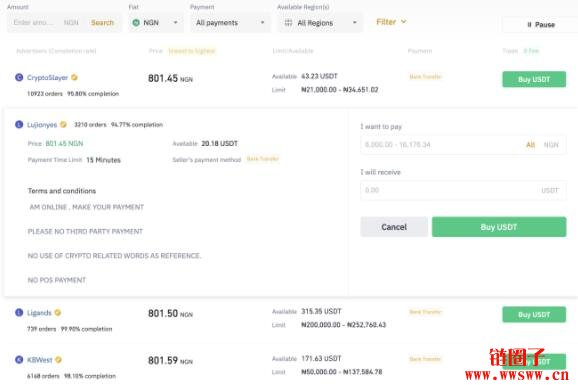This screenshot has width=578, height=385.
Task: Open the All Regions dropdown
Action: 320,23
